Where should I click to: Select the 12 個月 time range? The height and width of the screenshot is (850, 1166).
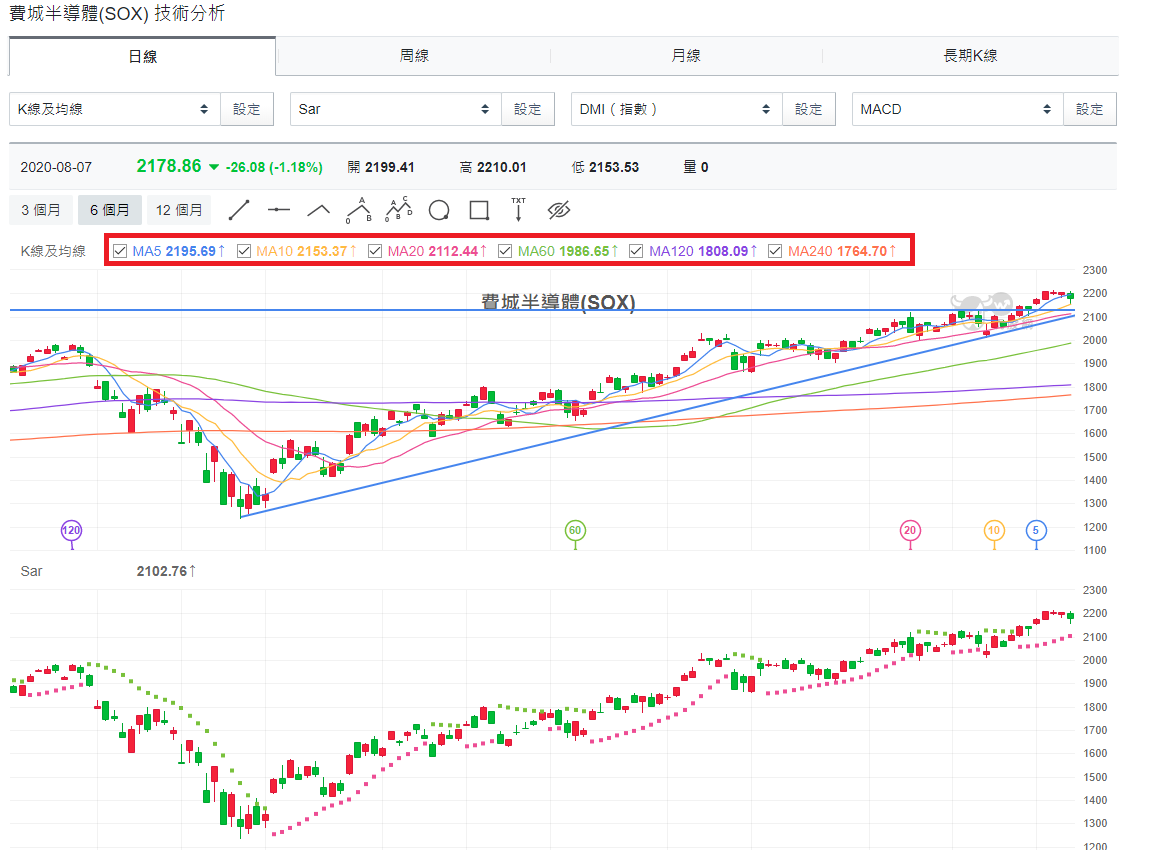click(179, 210)
